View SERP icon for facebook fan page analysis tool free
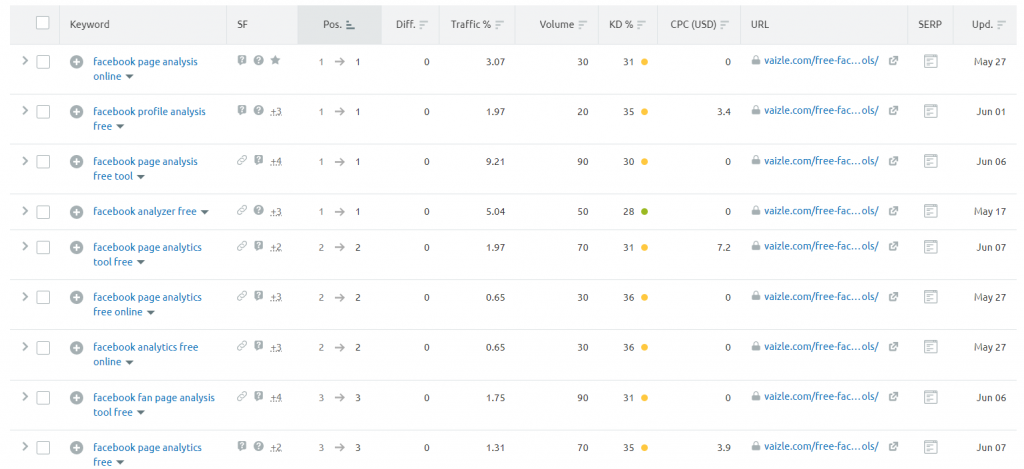1024x469 pixels. point(931,397)
